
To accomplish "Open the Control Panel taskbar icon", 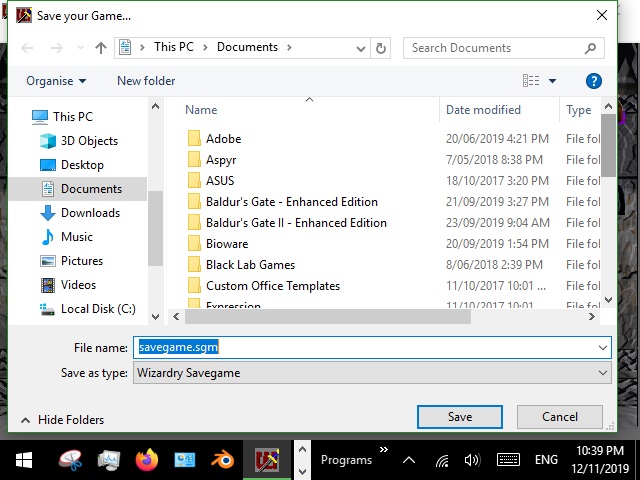I will [185, 460].
